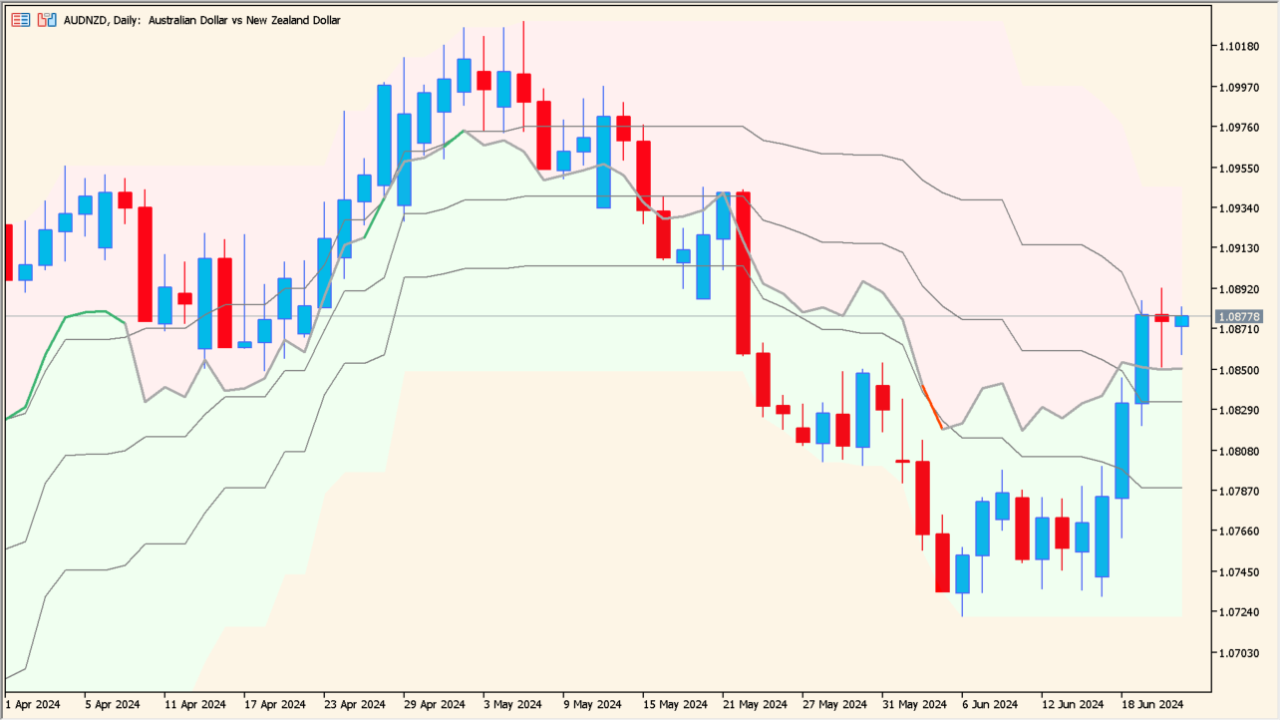Click the 1.07030 price scale label
Image resolution: width=1280 pixels, height=720 pixels.
(x=1238, y=653)
